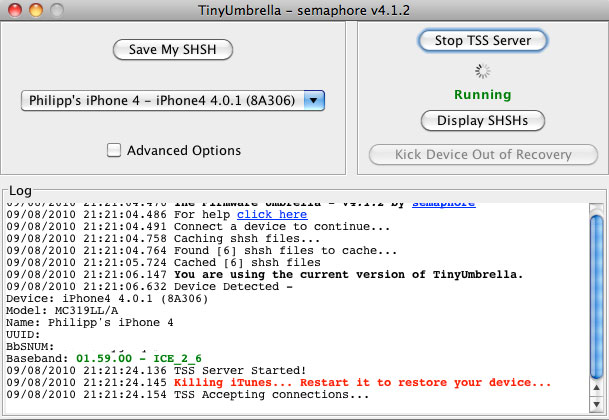The image size is (609, 420).
Task: Minimize window with the yellow button
Action: tap(36, 10)
